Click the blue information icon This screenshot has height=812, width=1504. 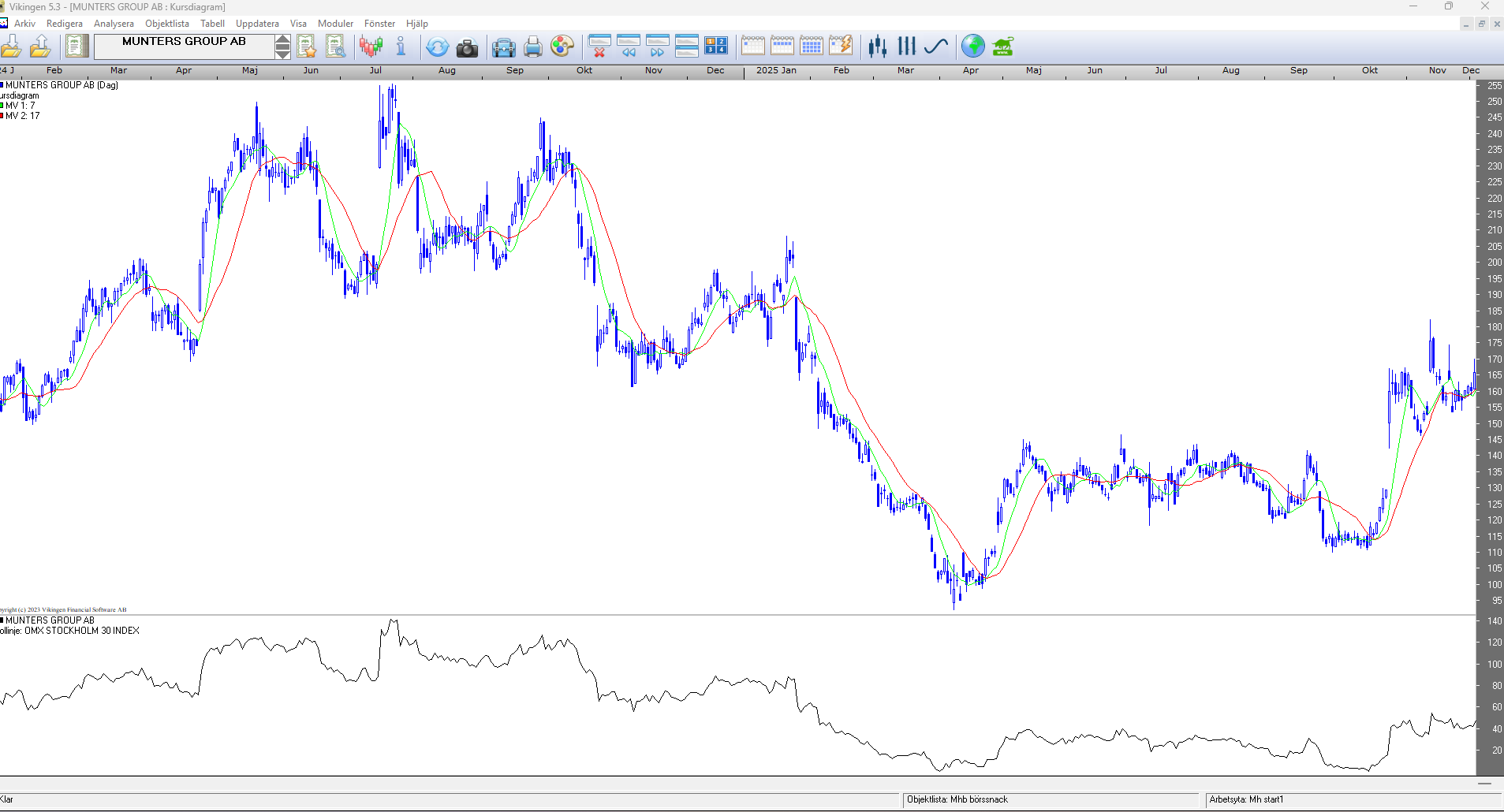point(401,47)
